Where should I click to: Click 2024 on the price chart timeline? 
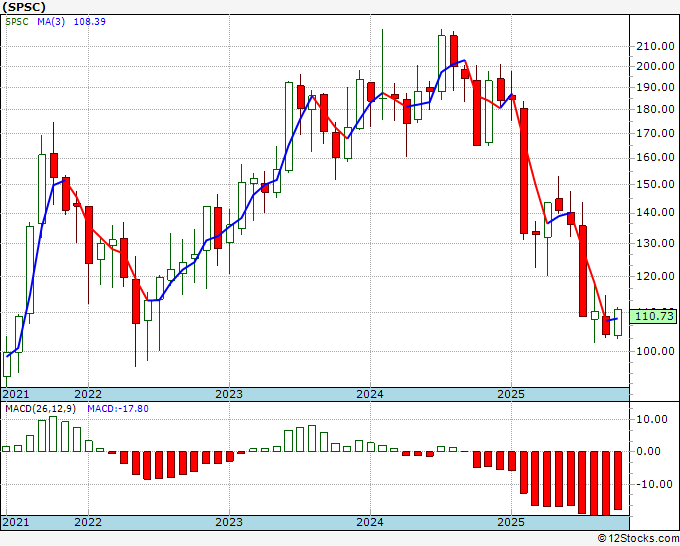(x=370, y=394)
